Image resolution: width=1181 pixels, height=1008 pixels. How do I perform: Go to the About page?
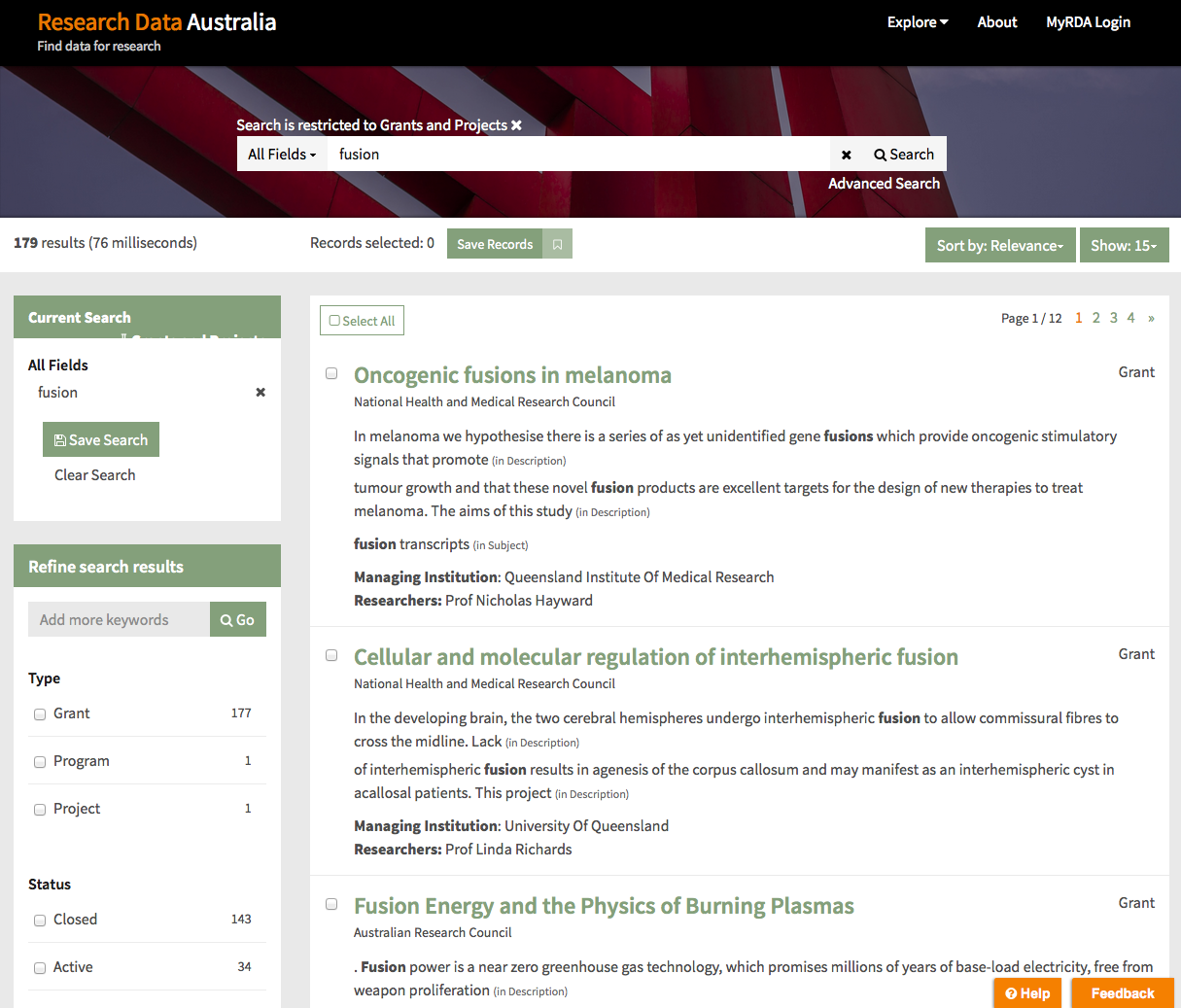click(x=996, y=22)
